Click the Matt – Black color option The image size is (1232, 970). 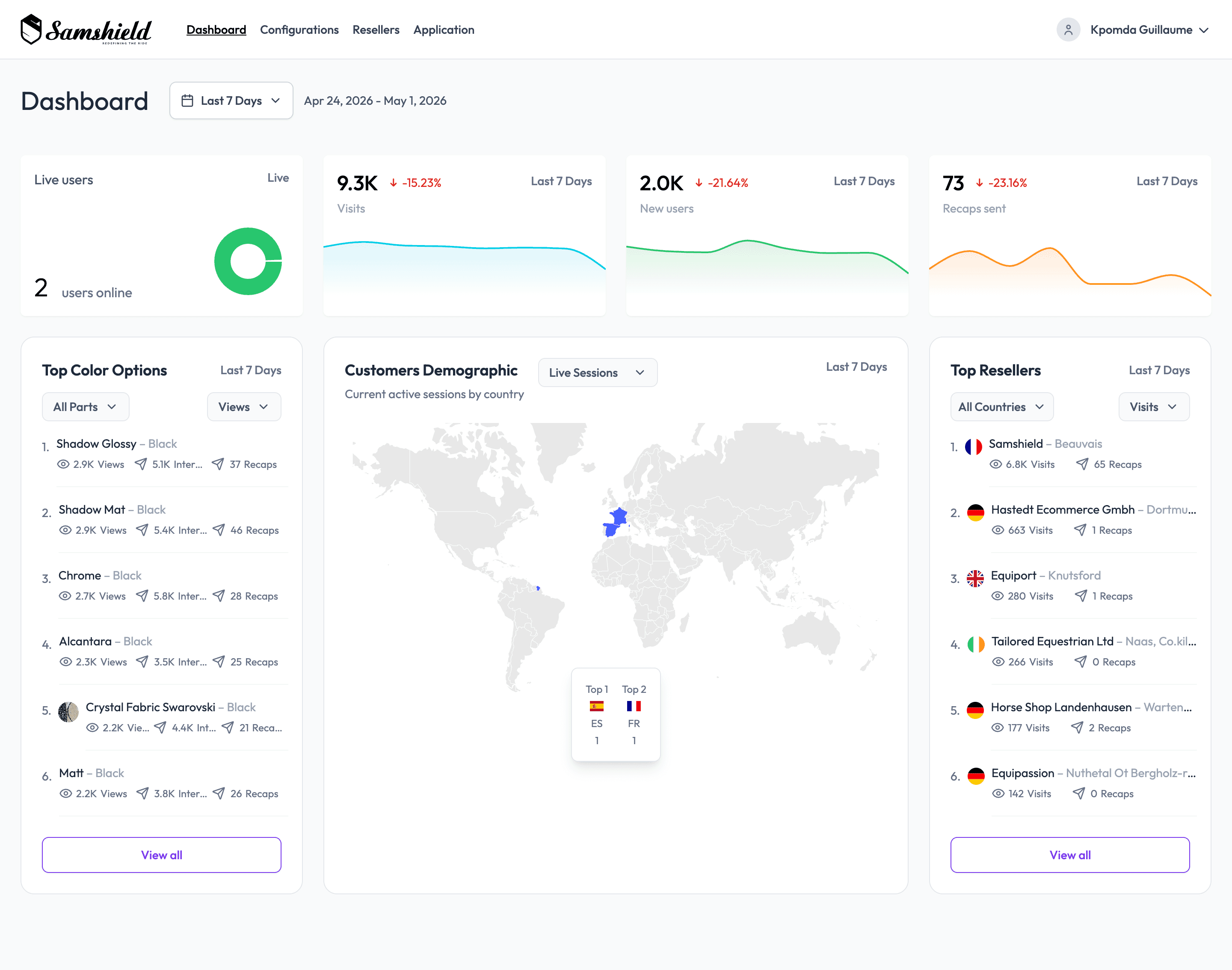(92, 774)
